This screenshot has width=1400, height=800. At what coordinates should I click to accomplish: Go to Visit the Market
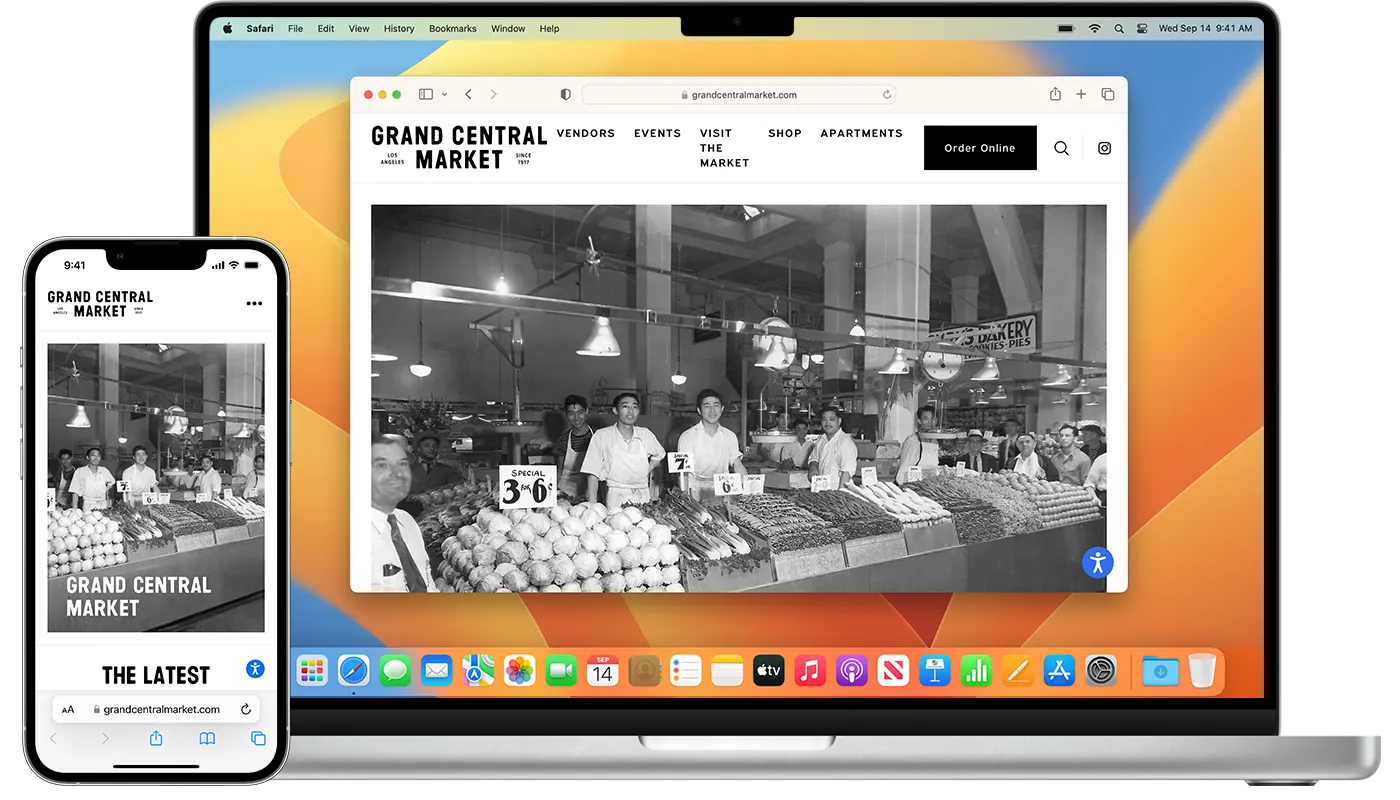[x=724, y=147]
